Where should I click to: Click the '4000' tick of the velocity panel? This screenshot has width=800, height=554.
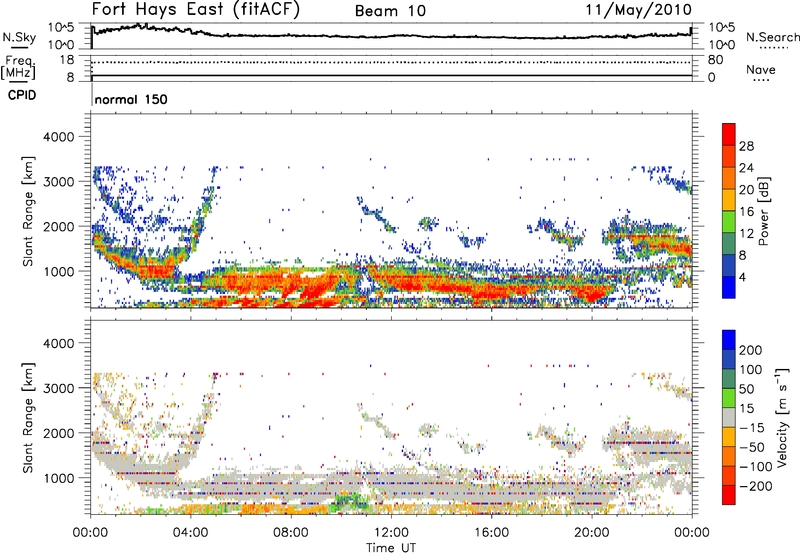point(59,343)
